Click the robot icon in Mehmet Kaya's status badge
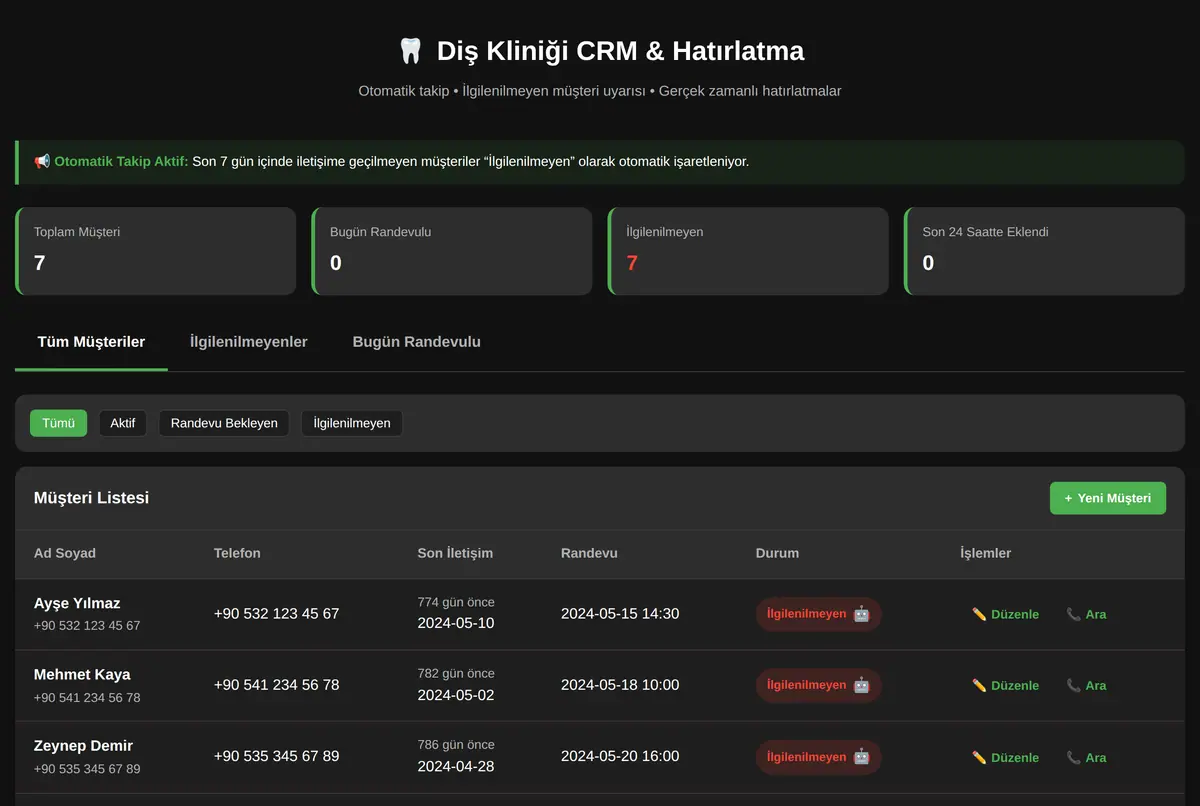The image size is (1200, 806). [862, 685]
